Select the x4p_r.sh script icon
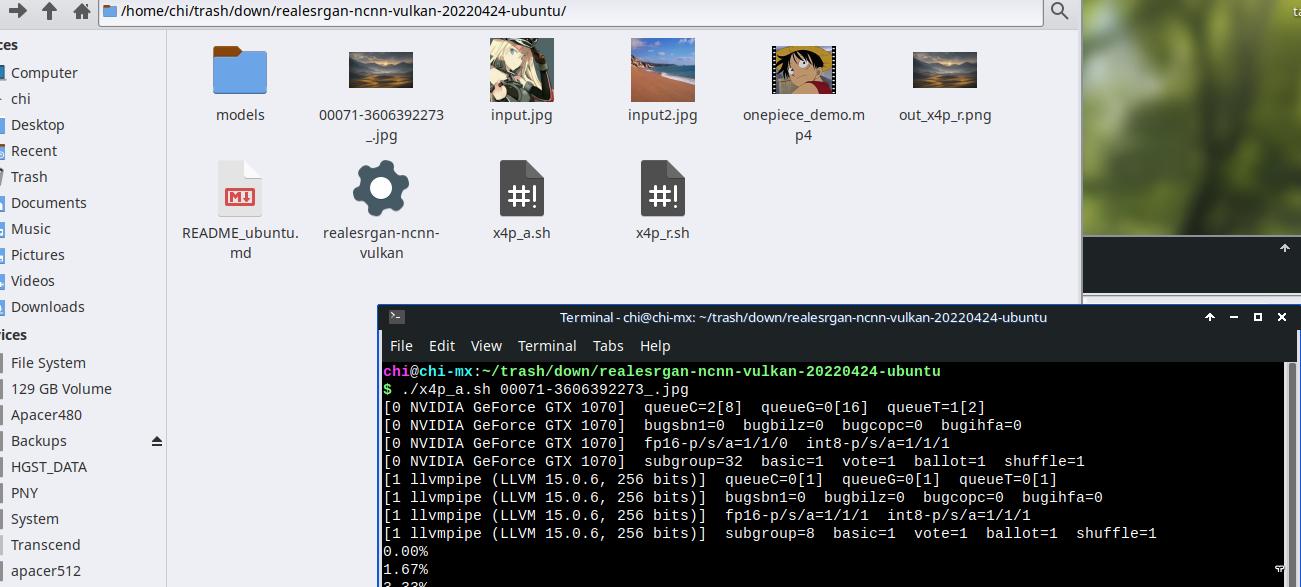1301x587 pixels. (x=663, y=189)
